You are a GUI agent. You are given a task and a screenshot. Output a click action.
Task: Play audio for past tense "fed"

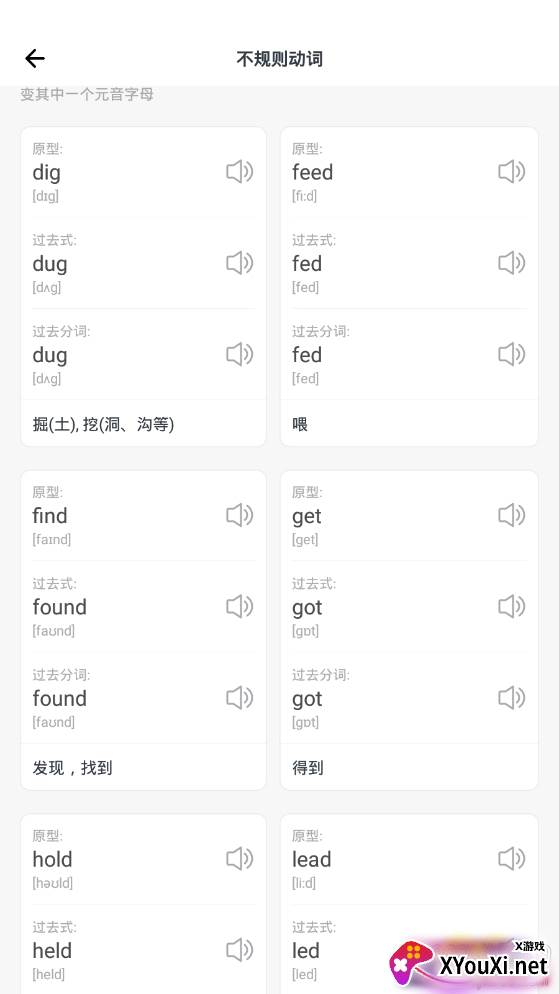pyautogui.click(x=511, y=263)
